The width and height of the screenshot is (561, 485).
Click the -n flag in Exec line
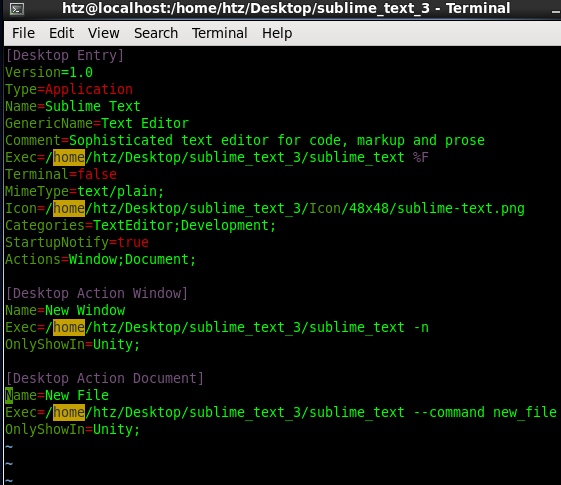[x=421, y=327]
